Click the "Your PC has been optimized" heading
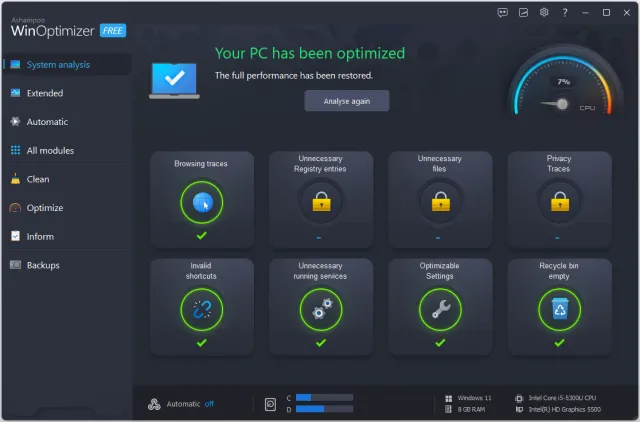 click(x=310, y=53)
